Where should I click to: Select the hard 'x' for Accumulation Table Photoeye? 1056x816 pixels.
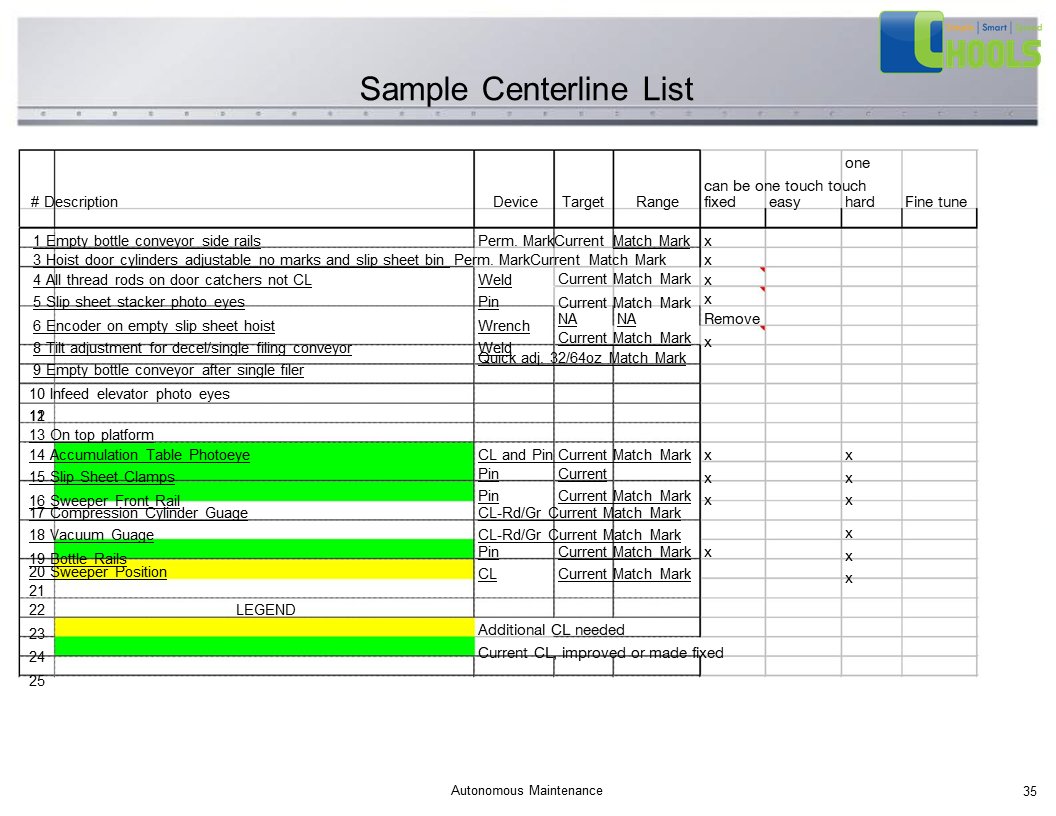[x=849, y=455]
